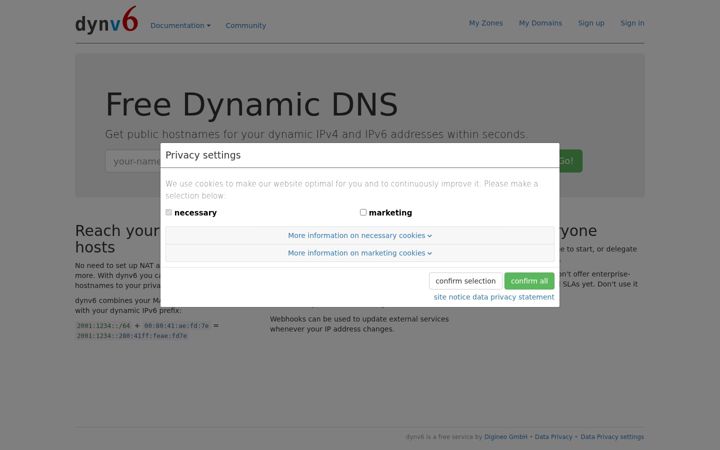Open Data Privacy settings in footer

[x=612, y=437]
